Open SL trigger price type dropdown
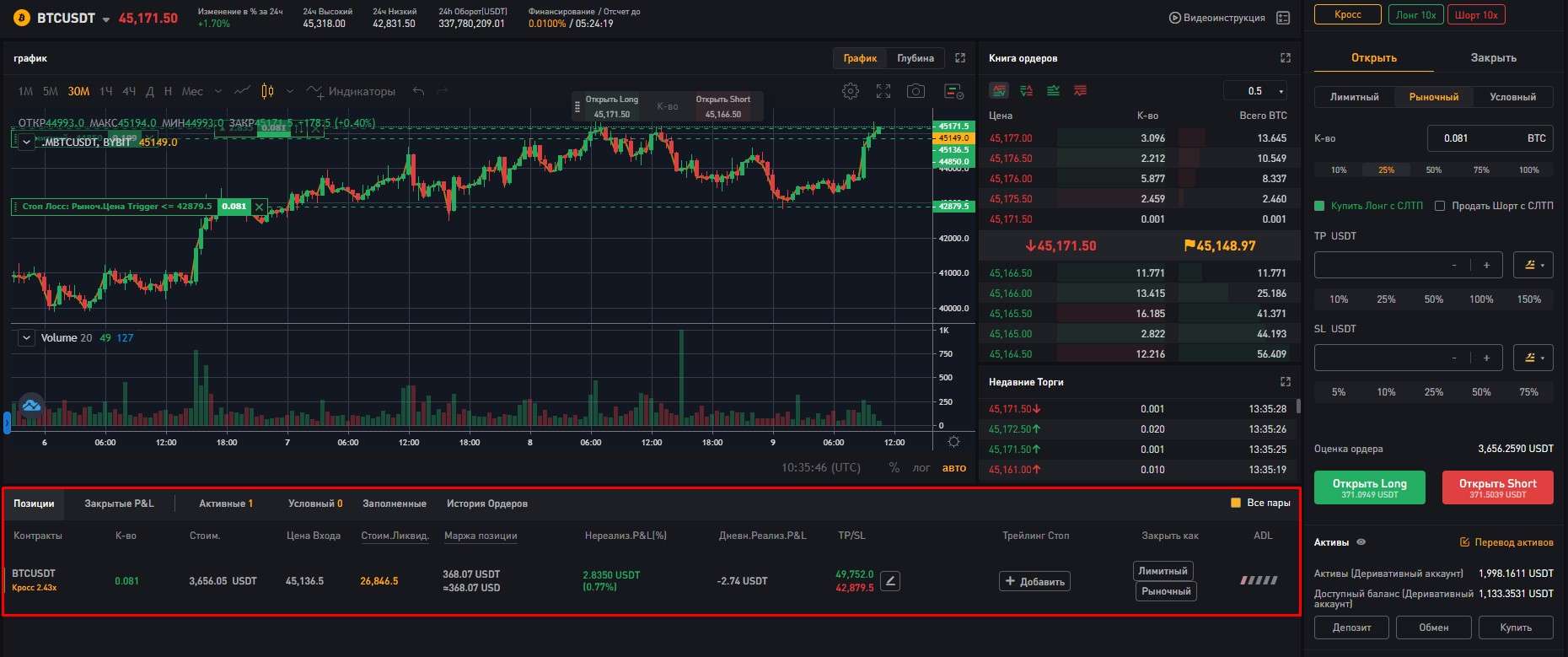This screenshot has height=657, width=1568. [1533, 358]
